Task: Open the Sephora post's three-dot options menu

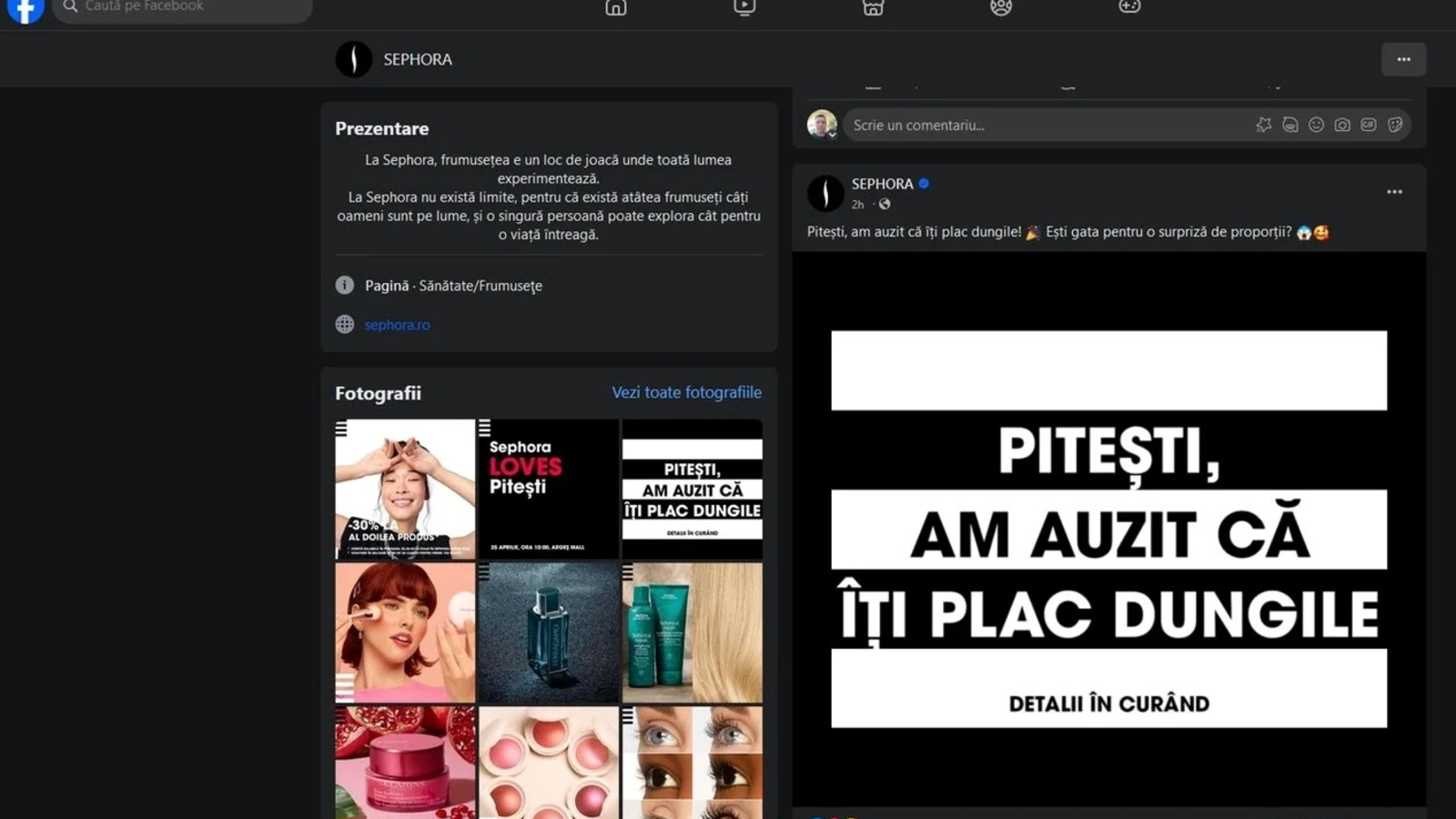Action: tap(1394, 192)
